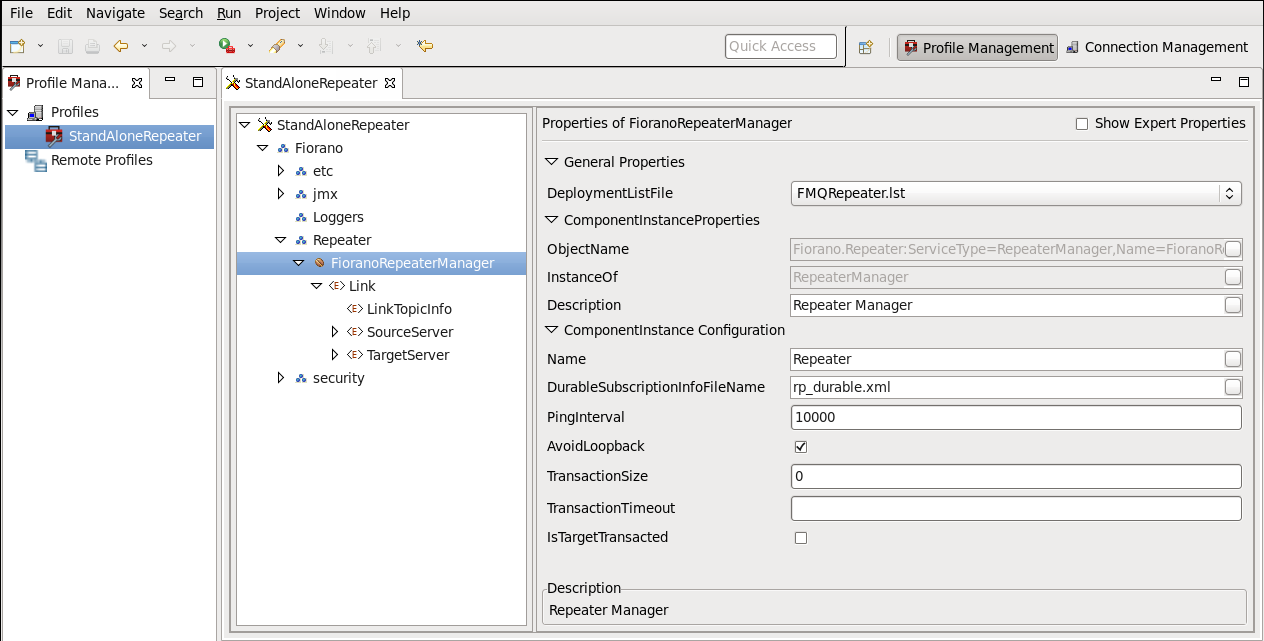Toggle the checkbox beside InstanceOf field
Image resolution: width=1264 pixels, height=641 pixels.
1233,277
